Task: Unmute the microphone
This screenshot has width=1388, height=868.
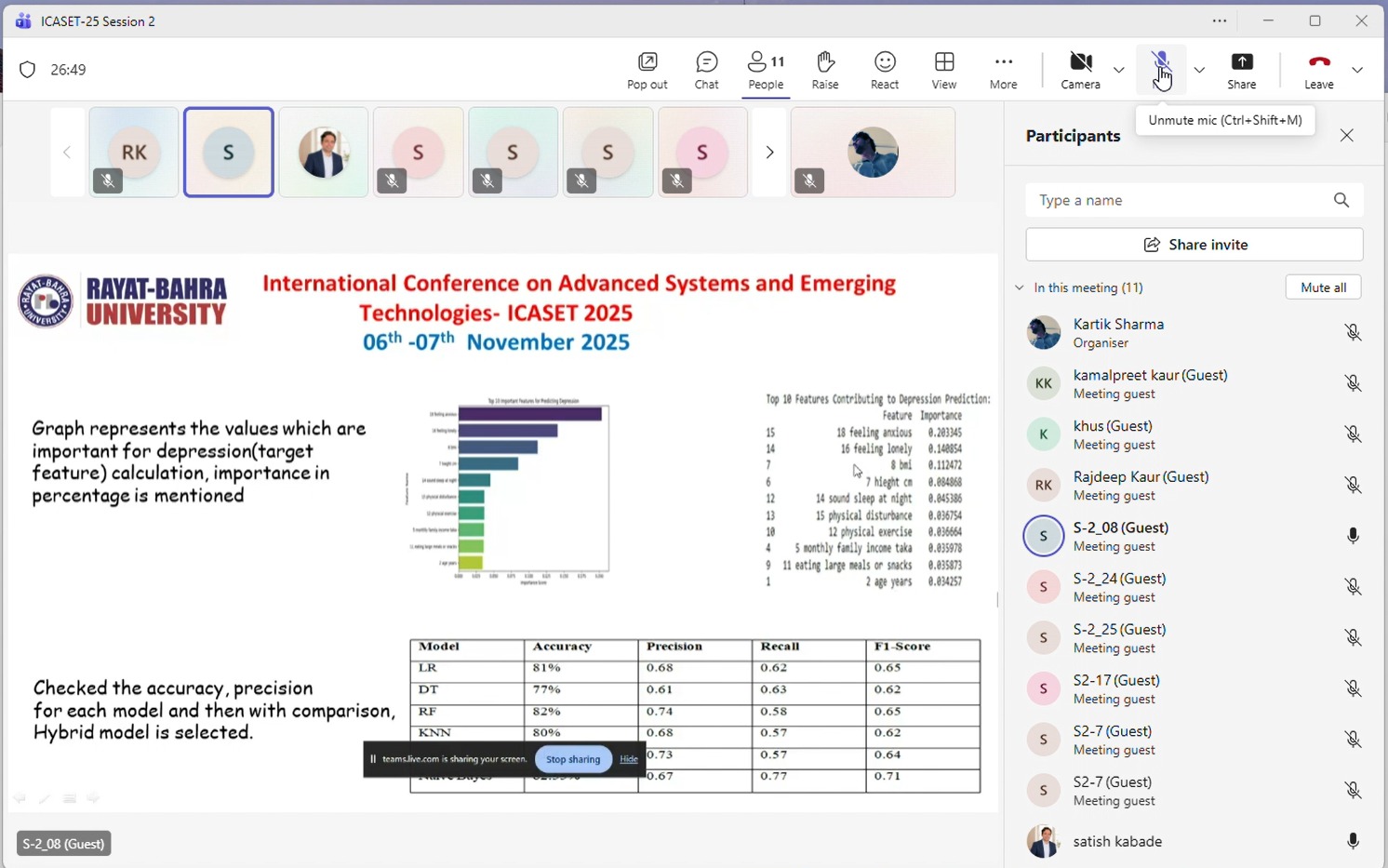Action: pyautogui.click(x=1161, y=70)
